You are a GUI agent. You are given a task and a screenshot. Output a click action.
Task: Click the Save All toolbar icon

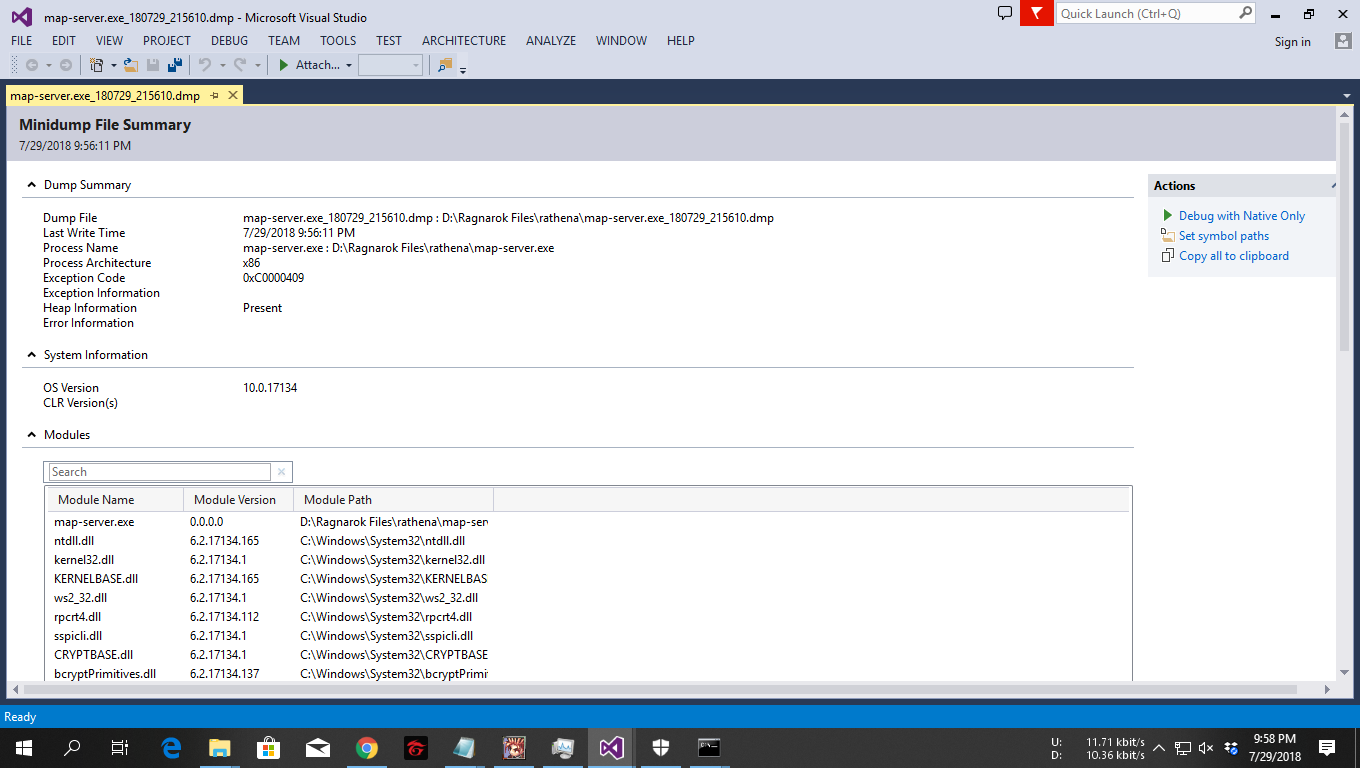tap(173, 64)
